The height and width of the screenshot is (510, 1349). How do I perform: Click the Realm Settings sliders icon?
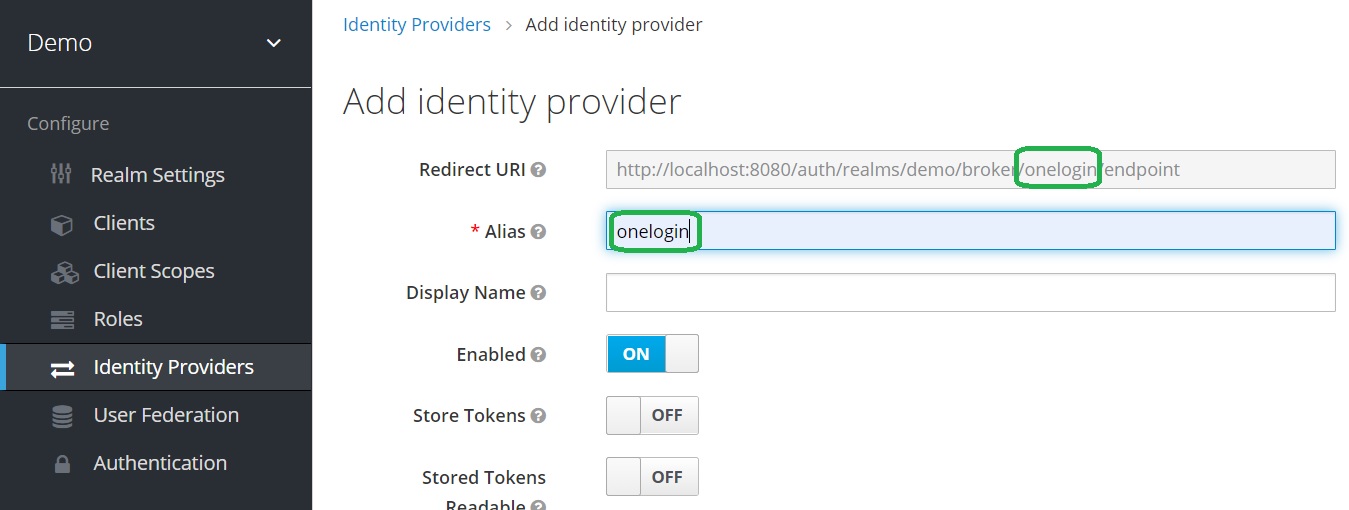61,175
